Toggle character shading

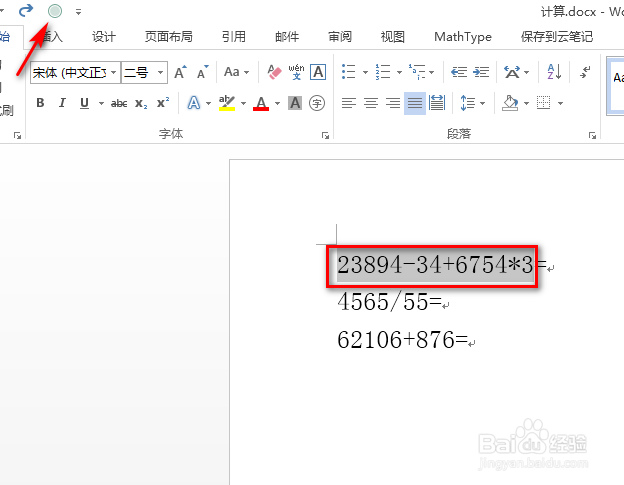295,103
